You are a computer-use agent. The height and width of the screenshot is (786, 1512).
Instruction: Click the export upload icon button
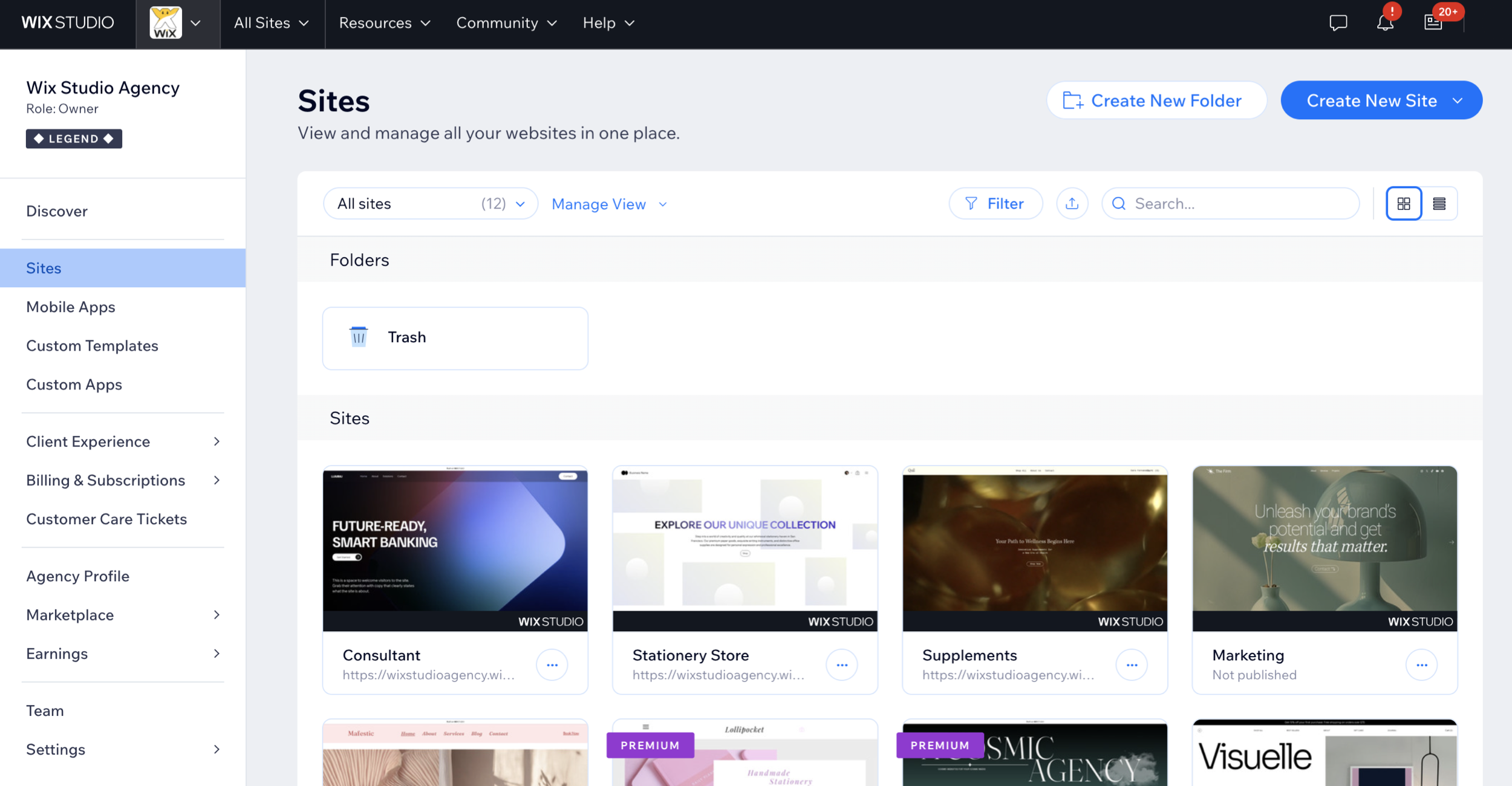pyautogui.click(x=1072, y=204)
